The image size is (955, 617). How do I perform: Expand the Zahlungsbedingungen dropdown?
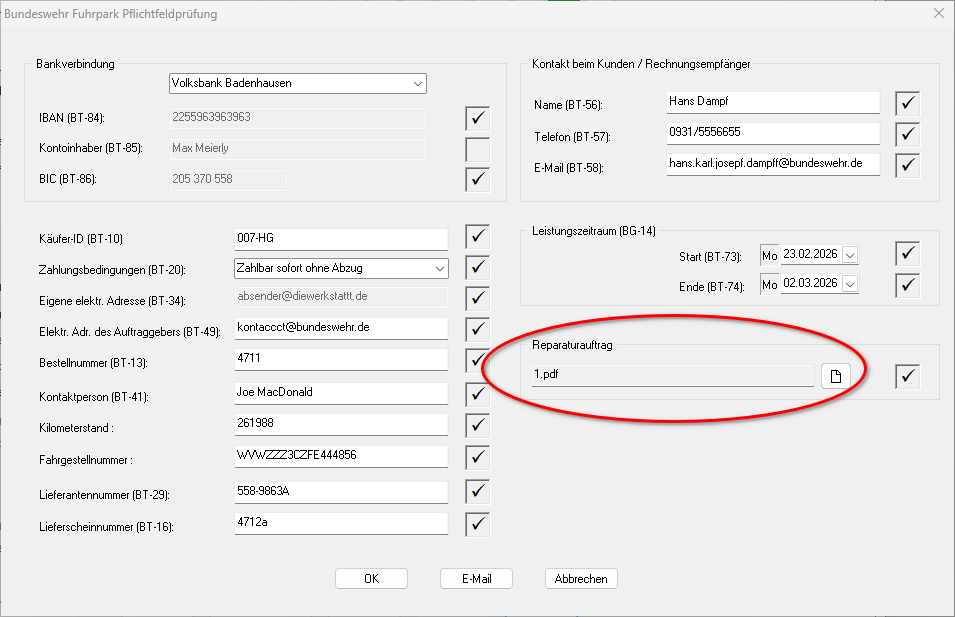coord(439,268)
